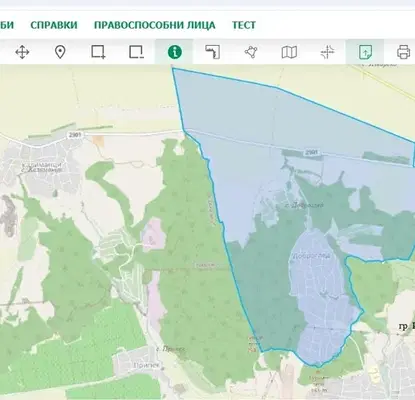Open the folded map layers icon
The image size is (415, 400).
(289, 52)
